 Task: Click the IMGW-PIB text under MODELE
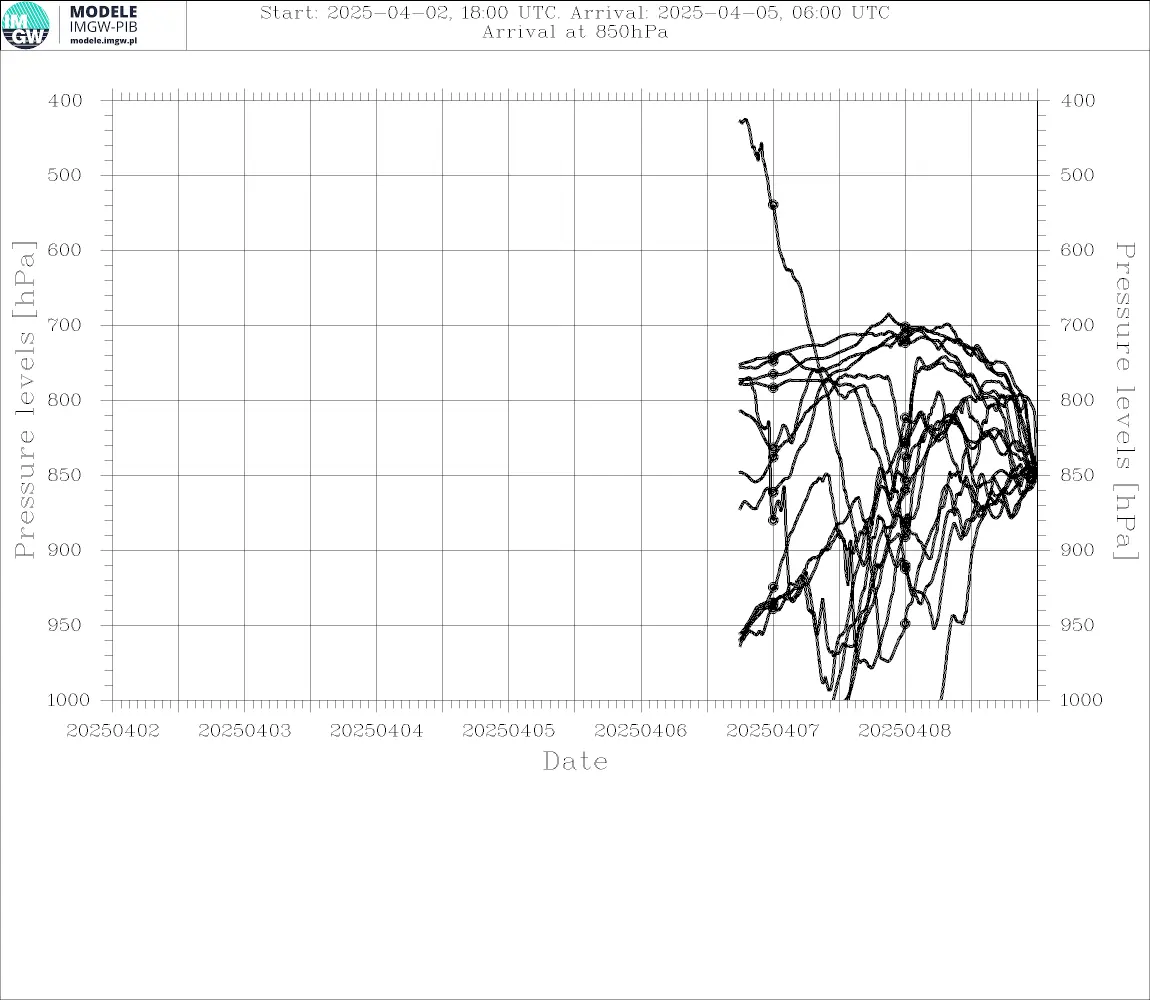103,26
